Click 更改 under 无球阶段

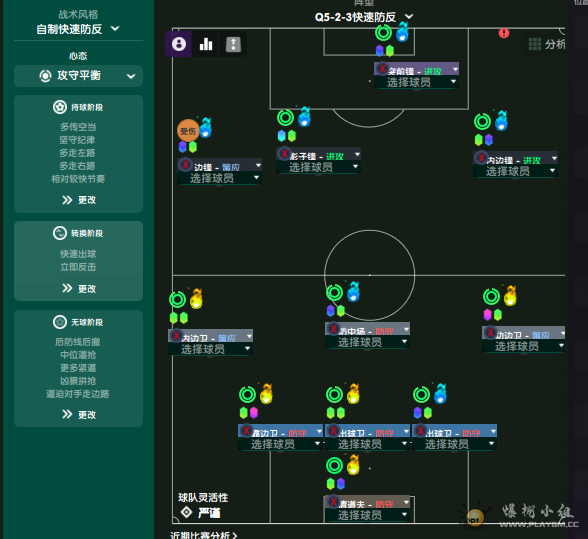[79, 414]
